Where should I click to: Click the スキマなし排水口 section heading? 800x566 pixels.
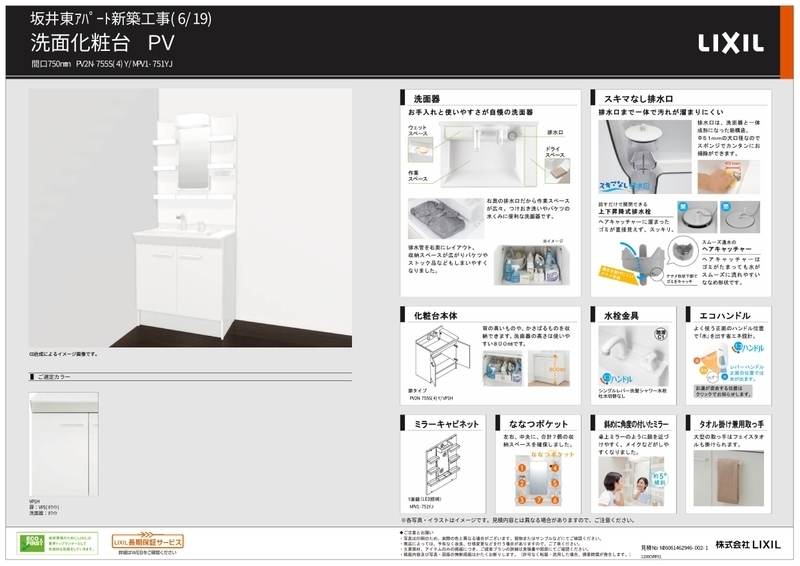click(x=638, y=99)
